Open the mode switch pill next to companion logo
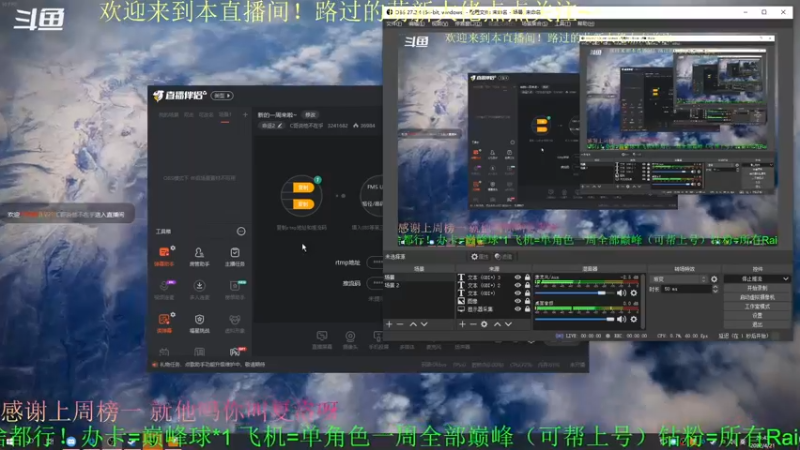Screen dimensions: 800x450 (222, 95)
